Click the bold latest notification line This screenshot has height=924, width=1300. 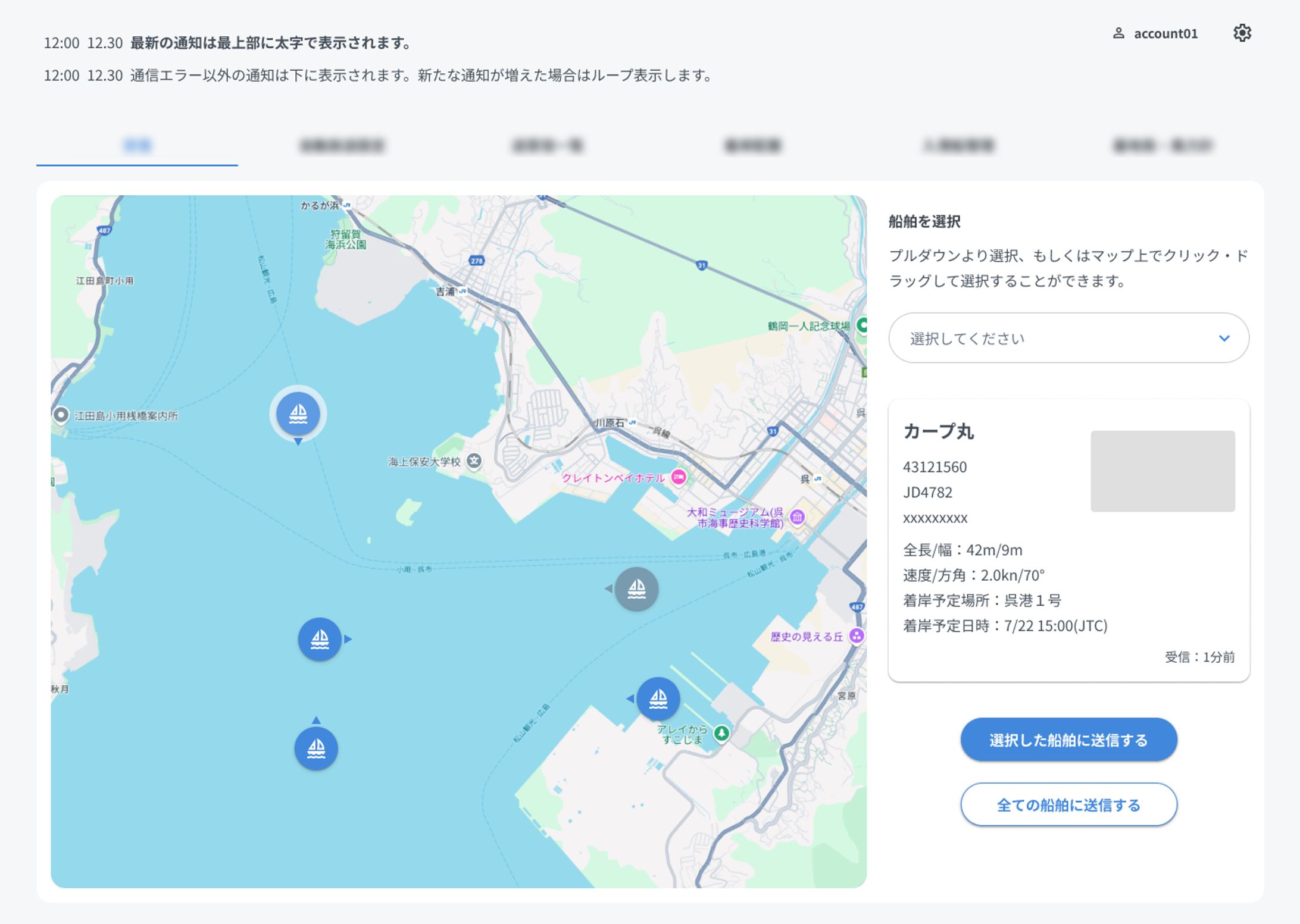(270, 43)
